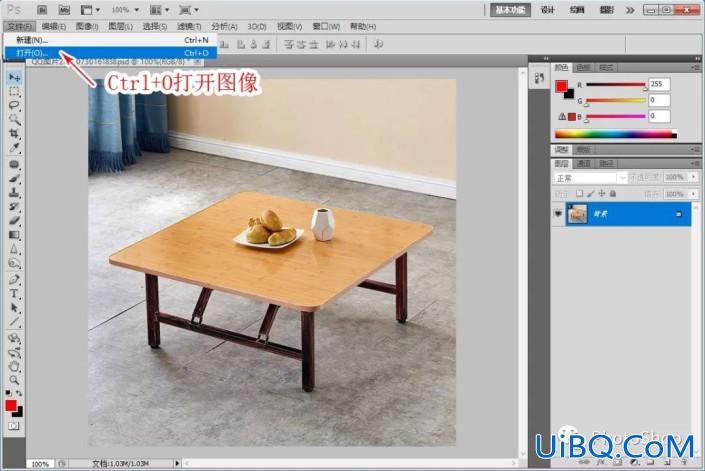
Task: Click the Essentials workspace button
Action: [510, 10]
